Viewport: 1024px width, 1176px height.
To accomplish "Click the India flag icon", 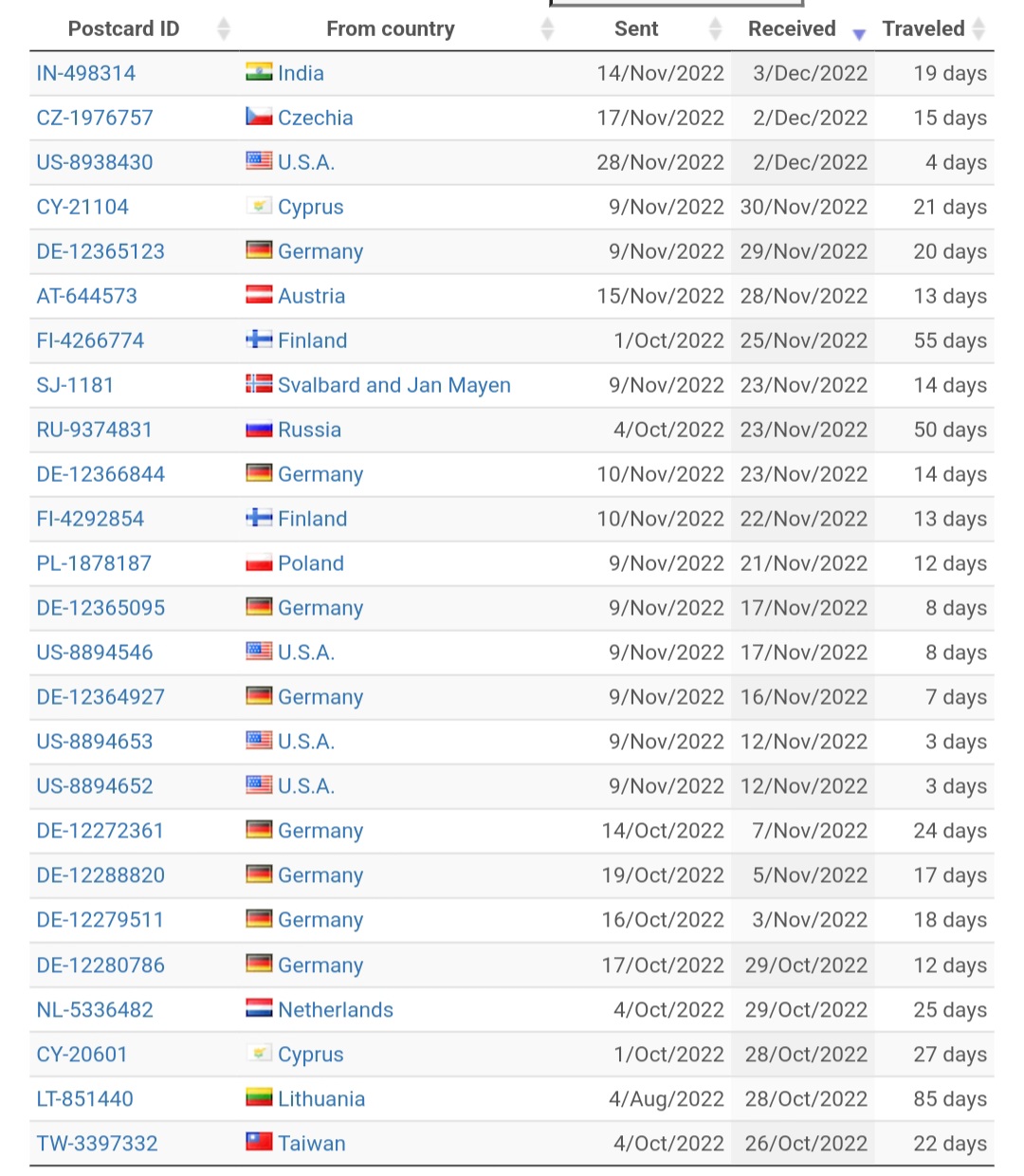I will tap(259, 72).
